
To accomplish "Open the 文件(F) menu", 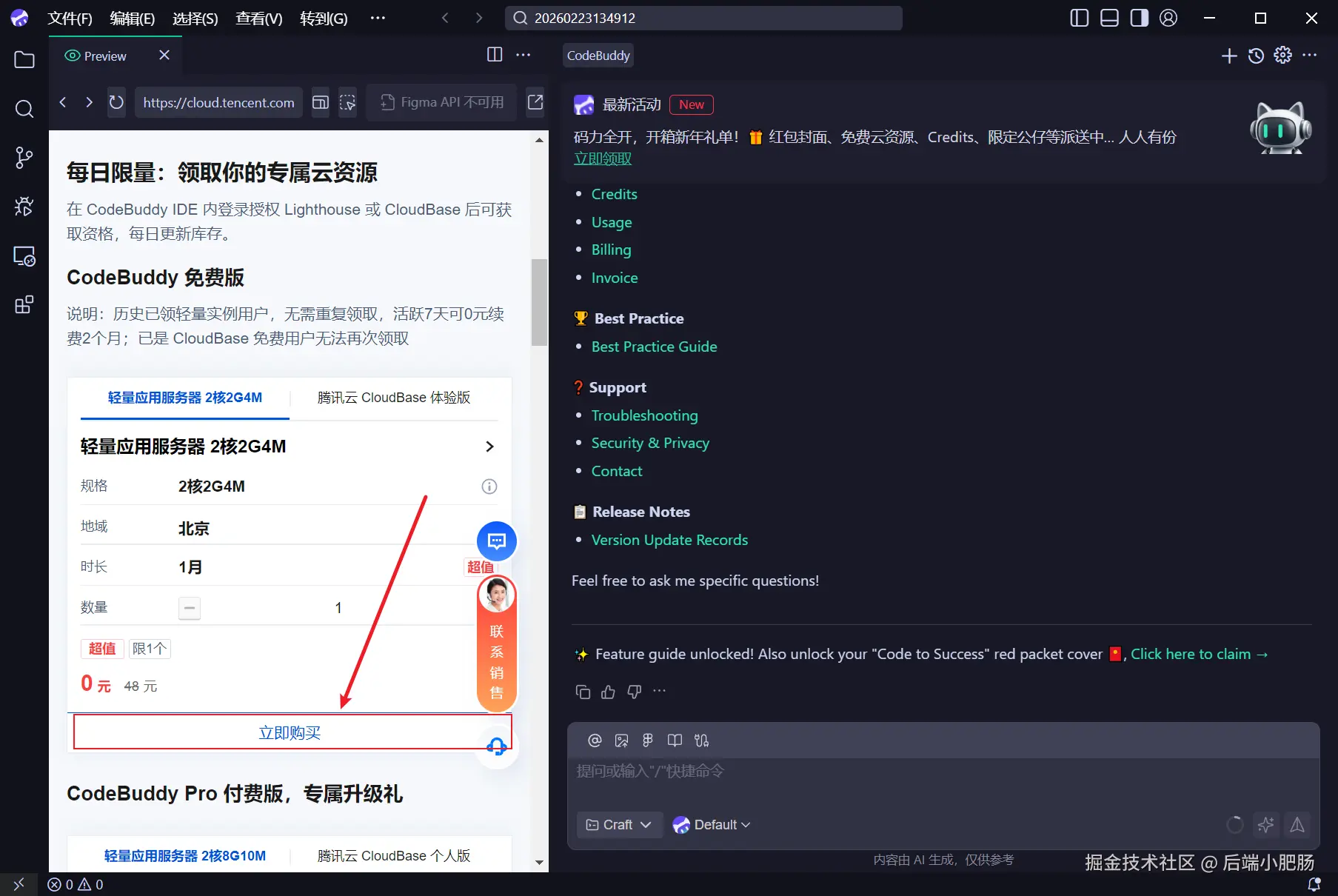I will (x=70, y=19).
